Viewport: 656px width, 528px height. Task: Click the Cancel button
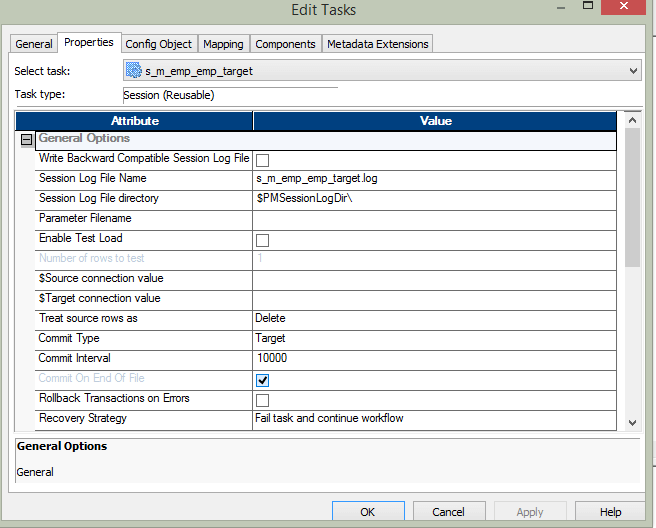tap(448, 511)
